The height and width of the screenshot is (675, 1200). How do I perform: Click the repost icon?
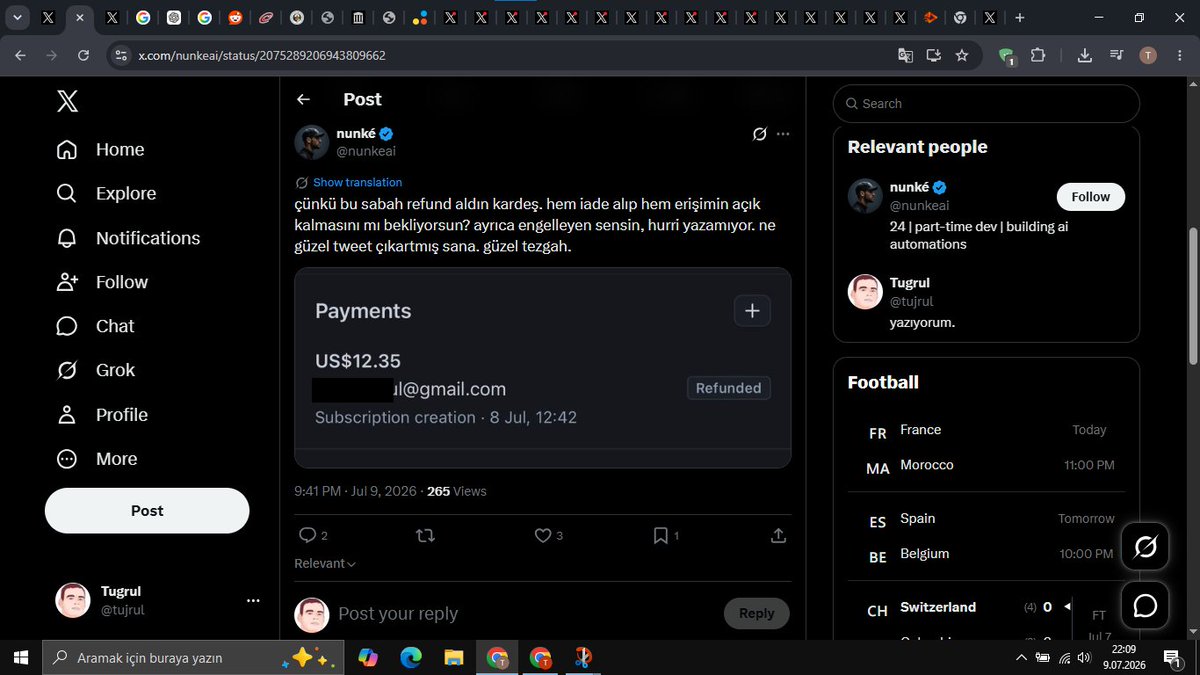pos(425,535)
